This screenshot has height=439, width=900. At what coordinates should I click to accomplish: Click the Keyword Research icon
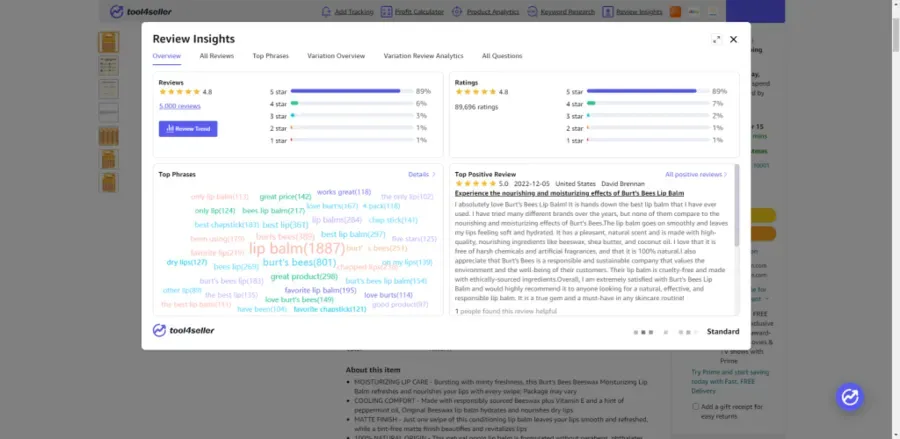[x=532, y=11]
